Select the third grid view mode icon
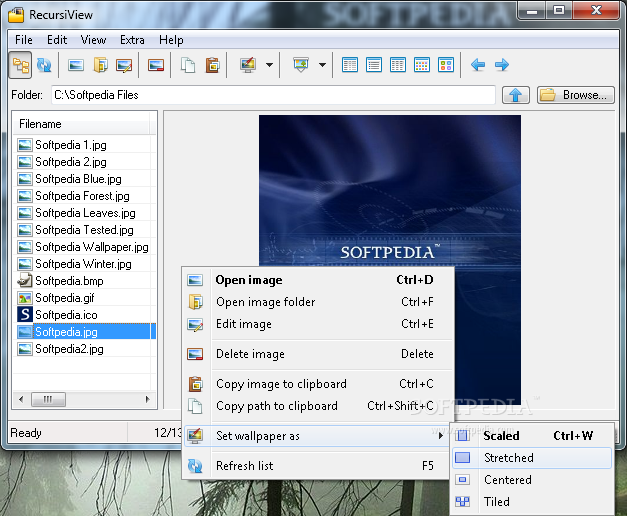The width and height of the screenshot is (627, 516). click(x=398, y=65)
